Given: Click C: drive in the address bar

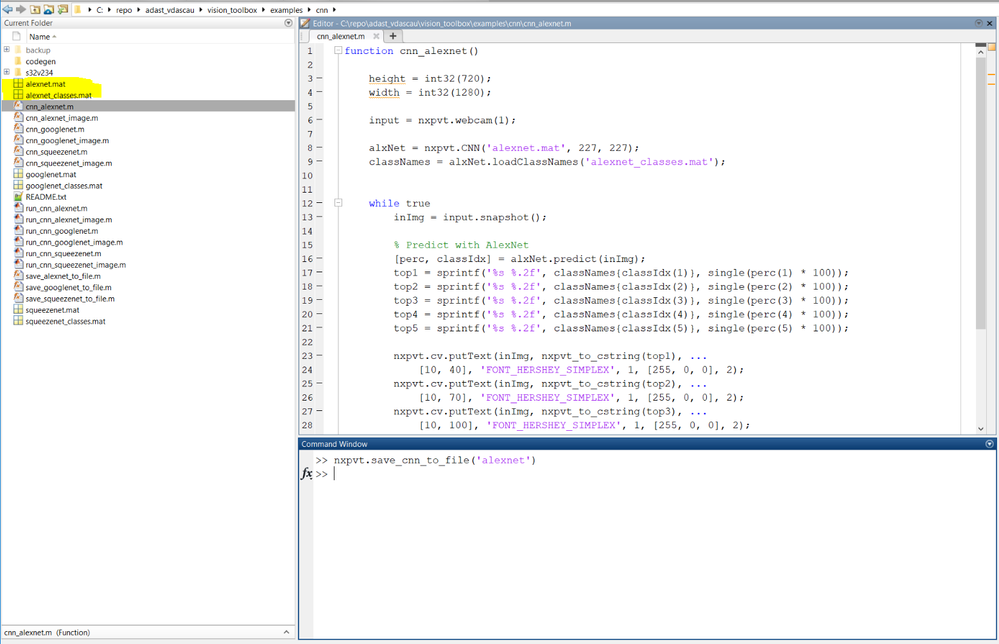Looking at the screenshot, I should tap(100, 10).
